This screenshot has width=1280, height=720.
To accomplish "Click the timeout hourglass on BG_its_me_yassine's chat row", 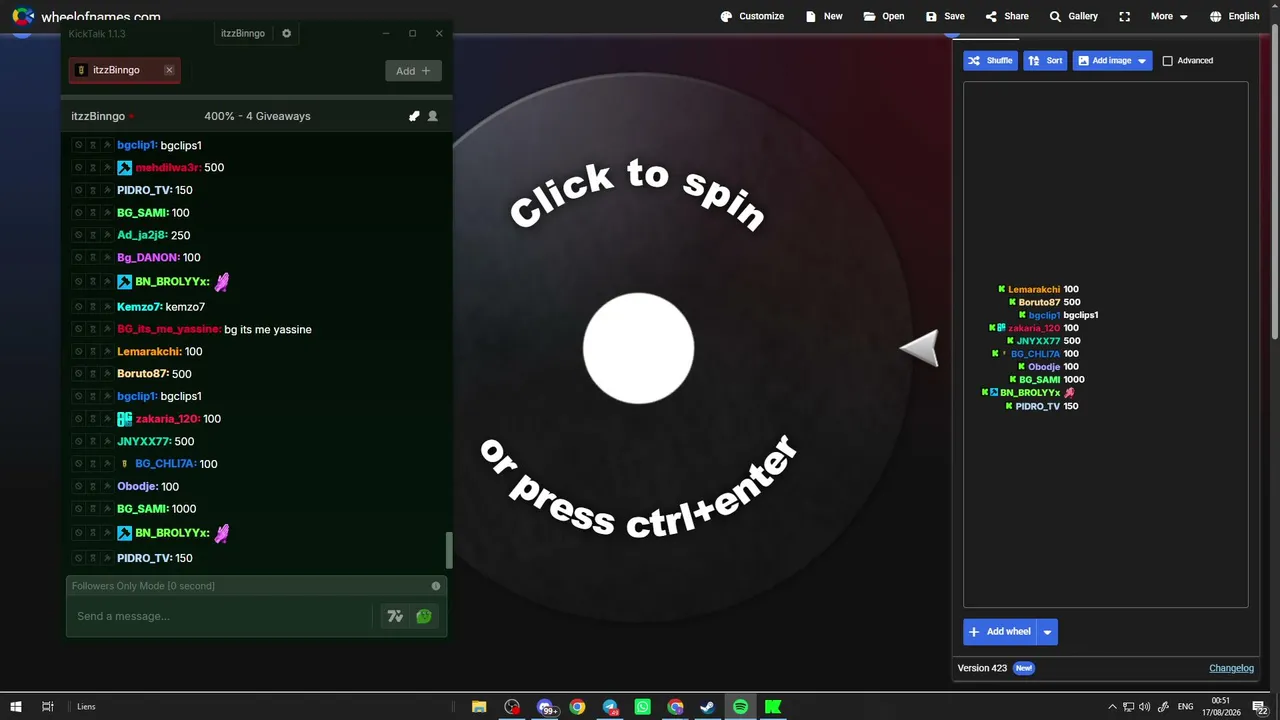I will [x=93, y=329].
